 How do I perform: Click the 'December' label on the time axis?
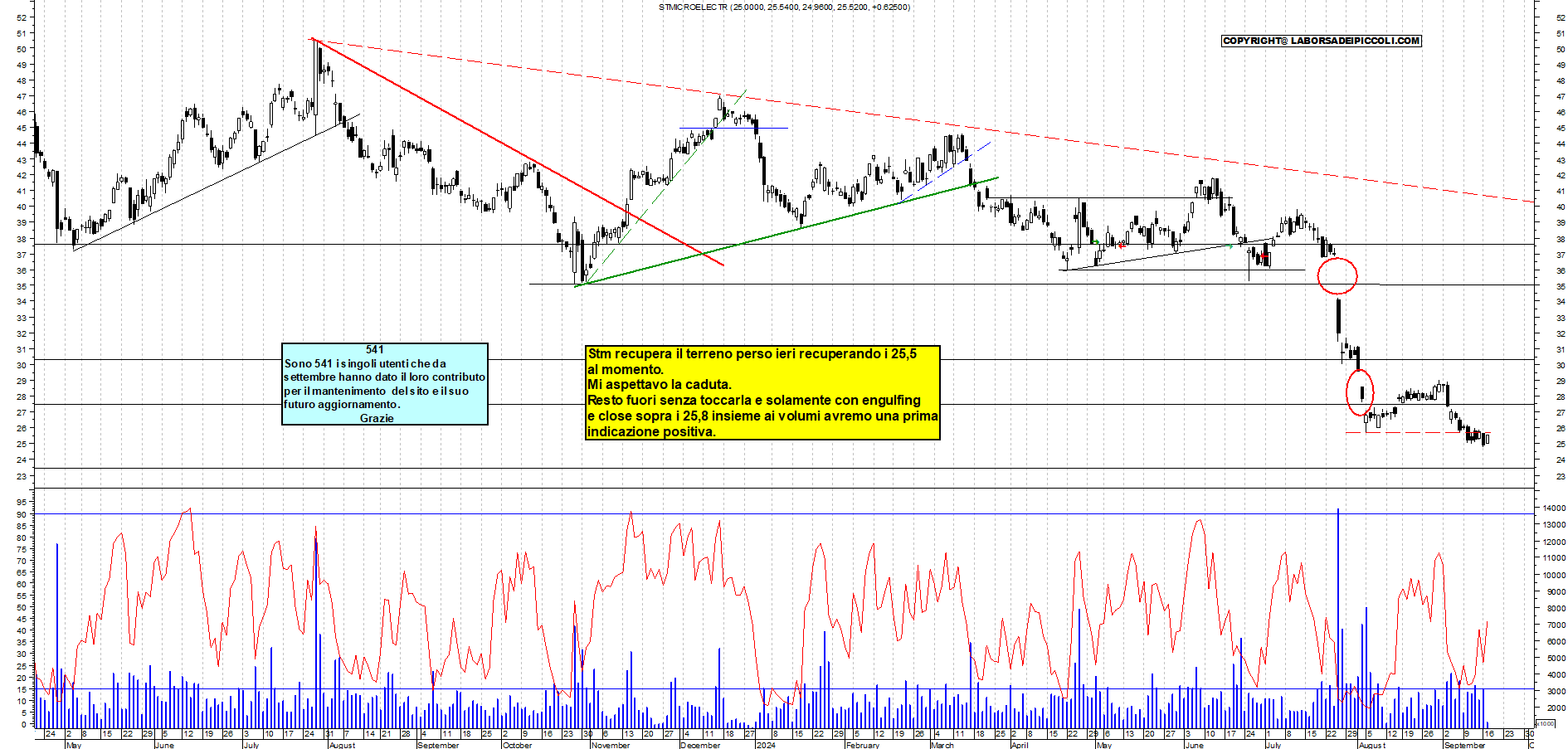tap(700, 745)
